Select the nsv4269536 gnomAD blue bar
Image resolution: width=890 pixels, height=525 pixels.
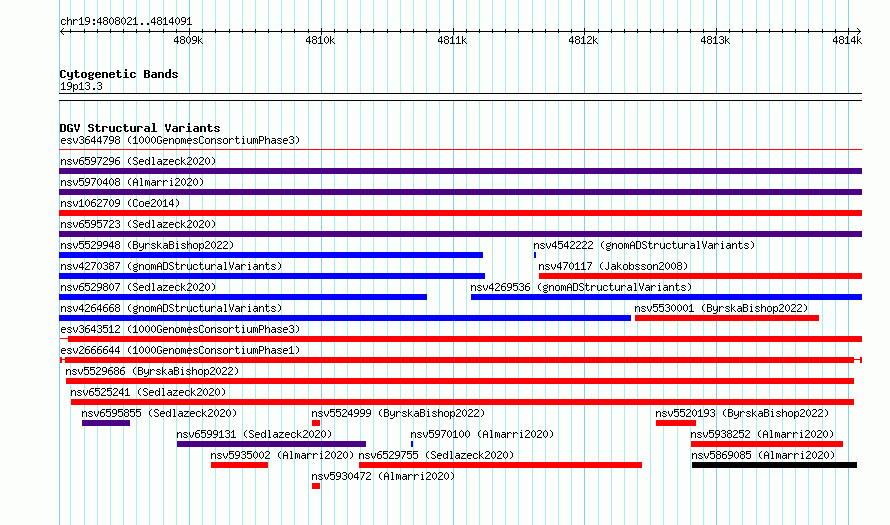(x=666, y=297)
